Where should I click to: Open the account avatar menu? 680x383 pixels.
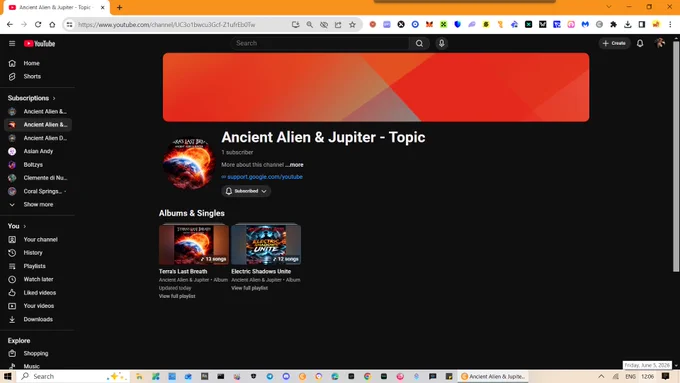pyautogui.click(x=660, y=43)
